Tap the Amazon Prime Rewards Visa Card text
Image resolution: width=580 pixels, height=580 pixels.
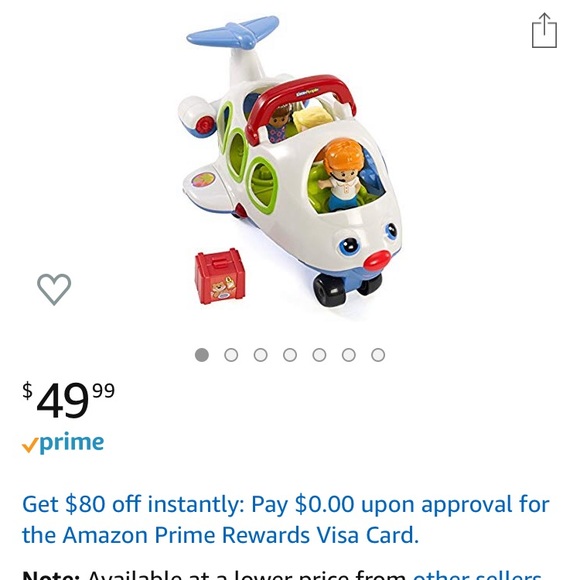[x=240, y=535]
